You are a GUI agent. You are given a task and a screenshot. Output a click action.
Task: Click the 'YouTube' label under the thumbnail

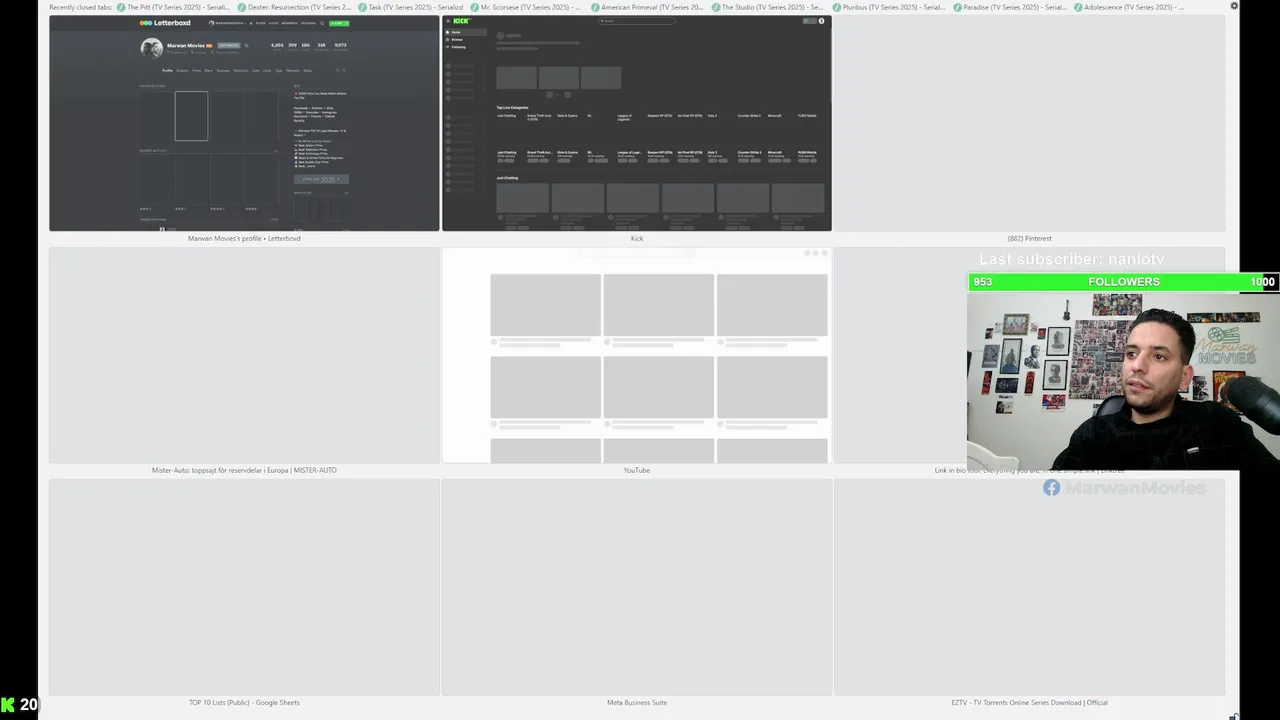coord(637,470)
